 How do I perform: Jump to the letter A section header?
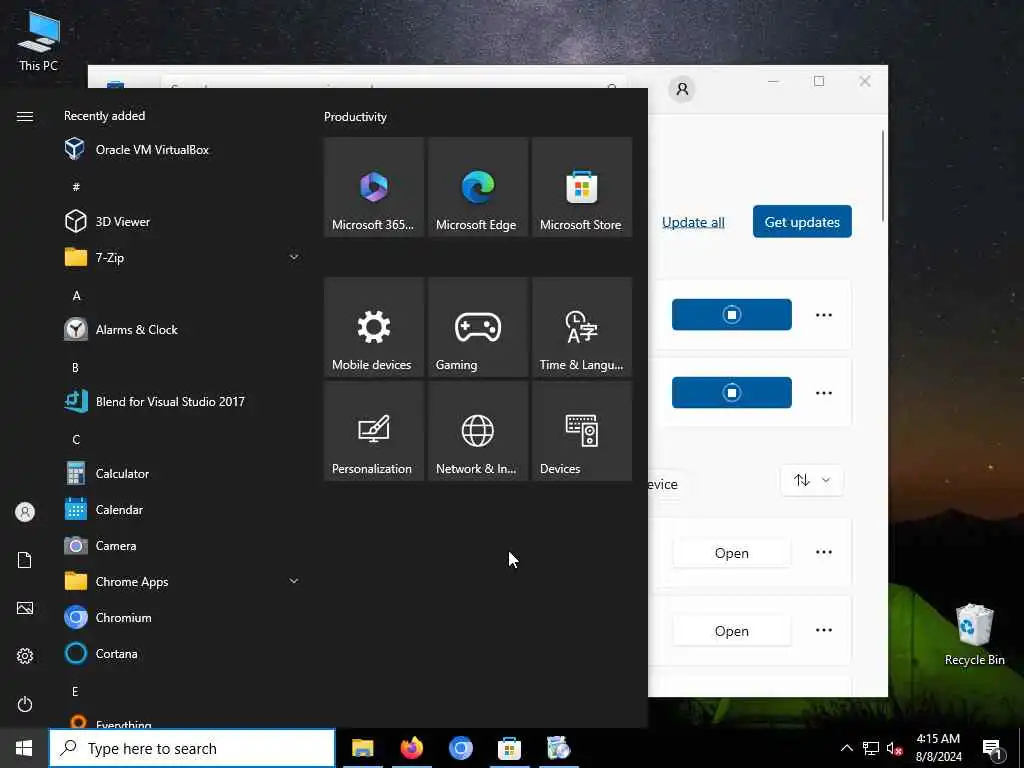76,296
